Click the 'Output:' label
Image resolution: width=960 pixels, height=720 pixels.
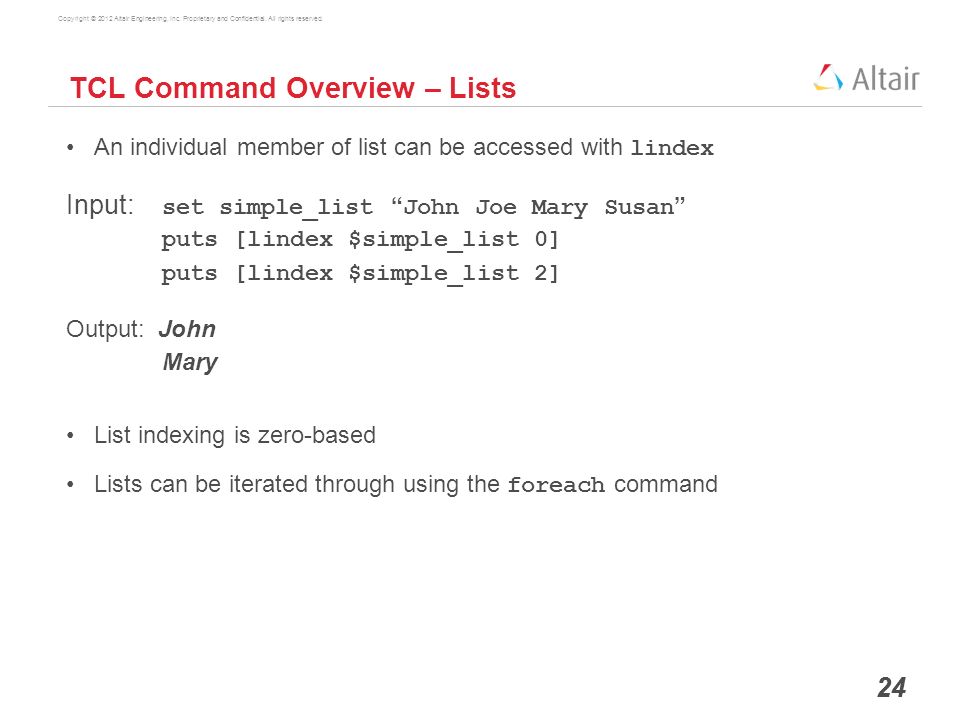tap(104, 329)
